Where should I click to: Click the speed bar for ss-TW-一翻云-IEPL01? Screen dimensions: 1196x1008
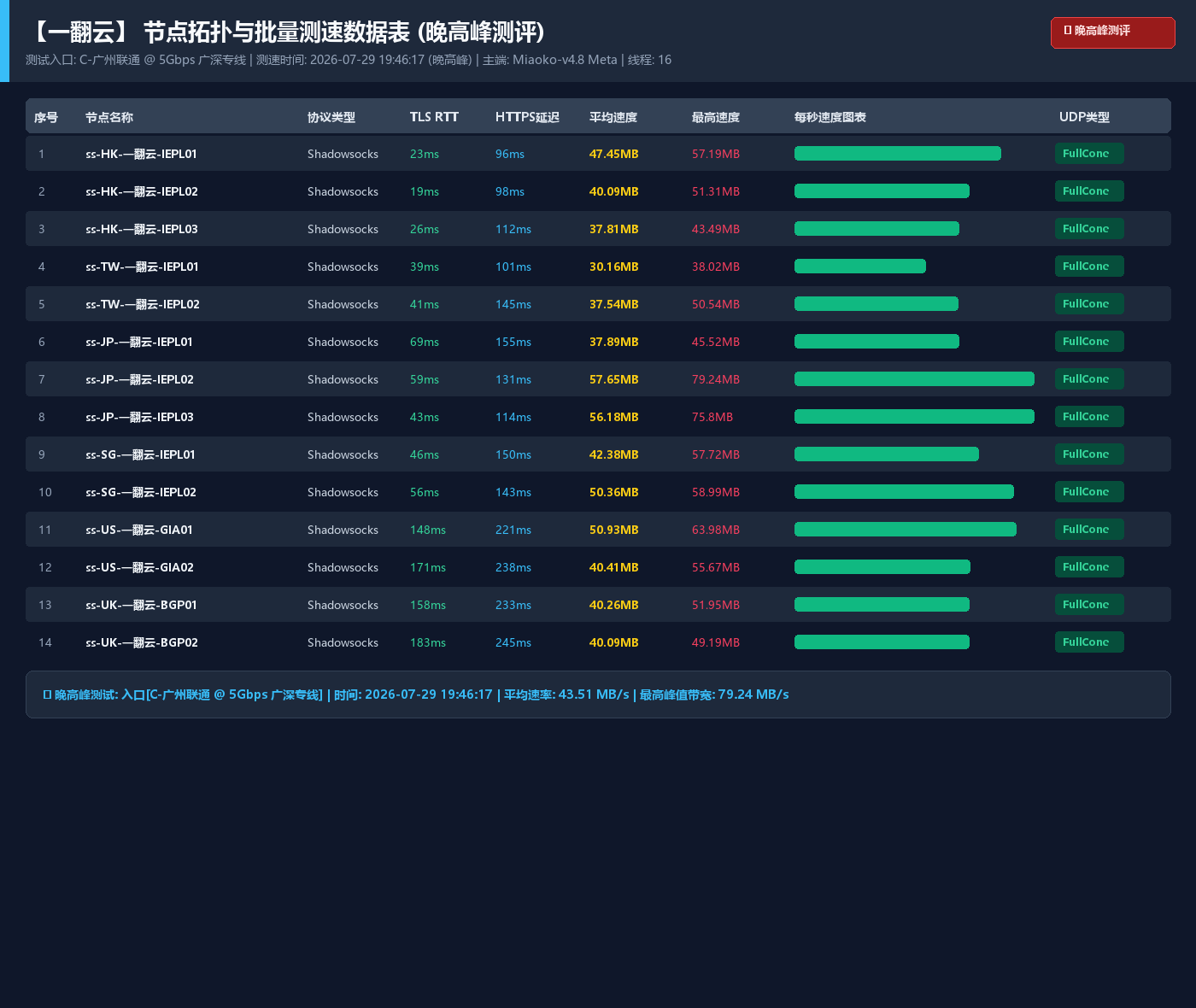(860, 267)
